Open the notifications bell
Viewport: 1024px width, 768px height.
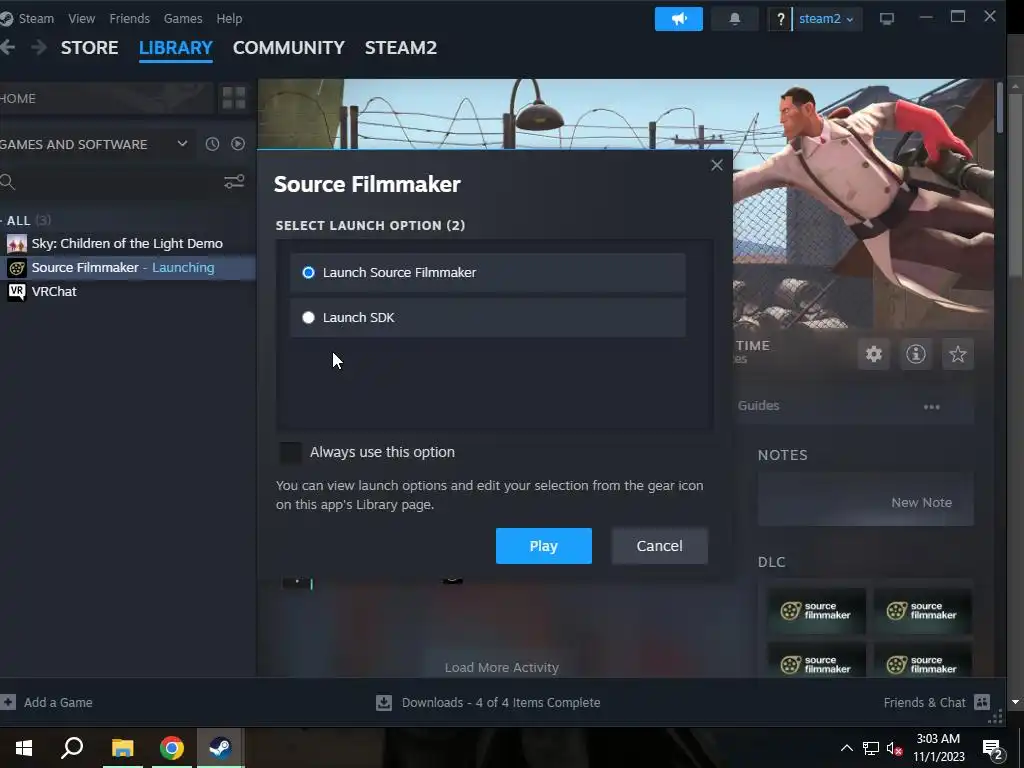pos(735,19)
